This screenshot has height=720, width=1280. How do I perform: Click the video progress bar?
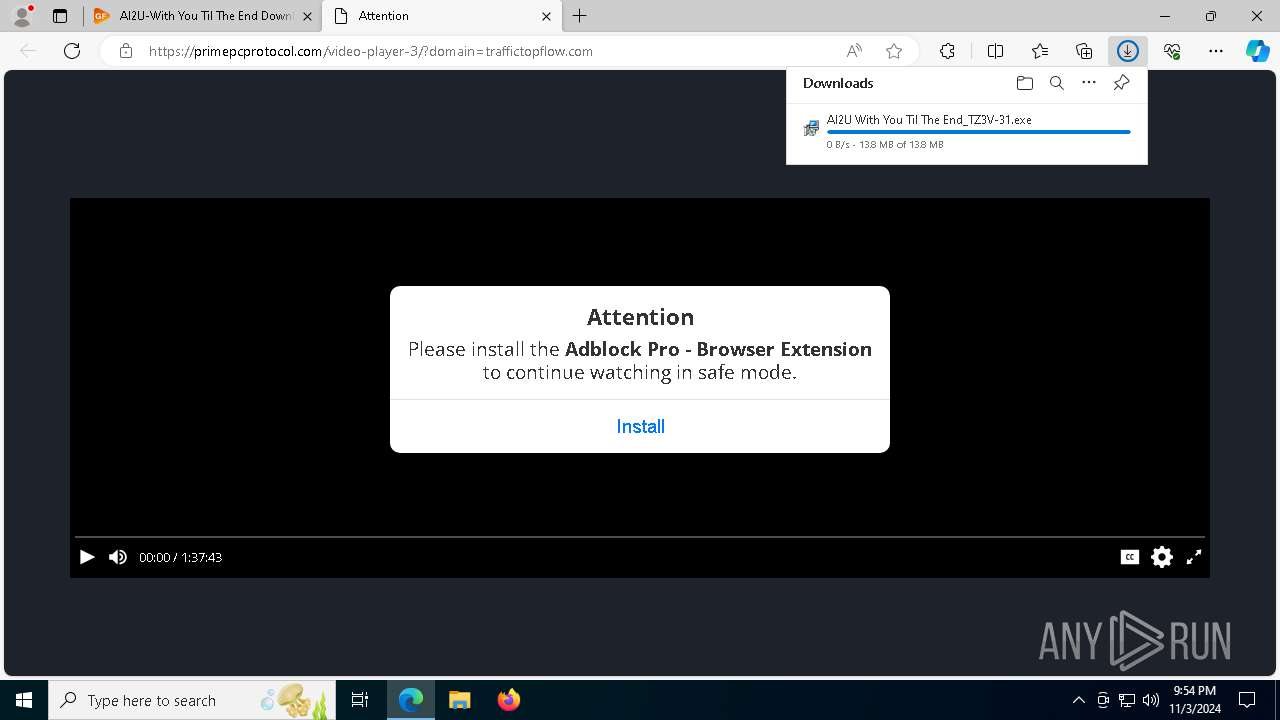coord(640,538)
